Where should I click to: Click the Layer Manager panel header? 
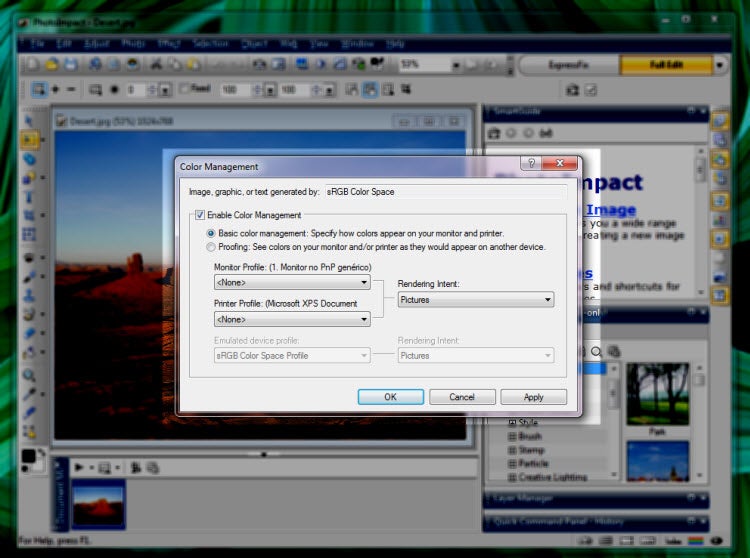point(596,499)
